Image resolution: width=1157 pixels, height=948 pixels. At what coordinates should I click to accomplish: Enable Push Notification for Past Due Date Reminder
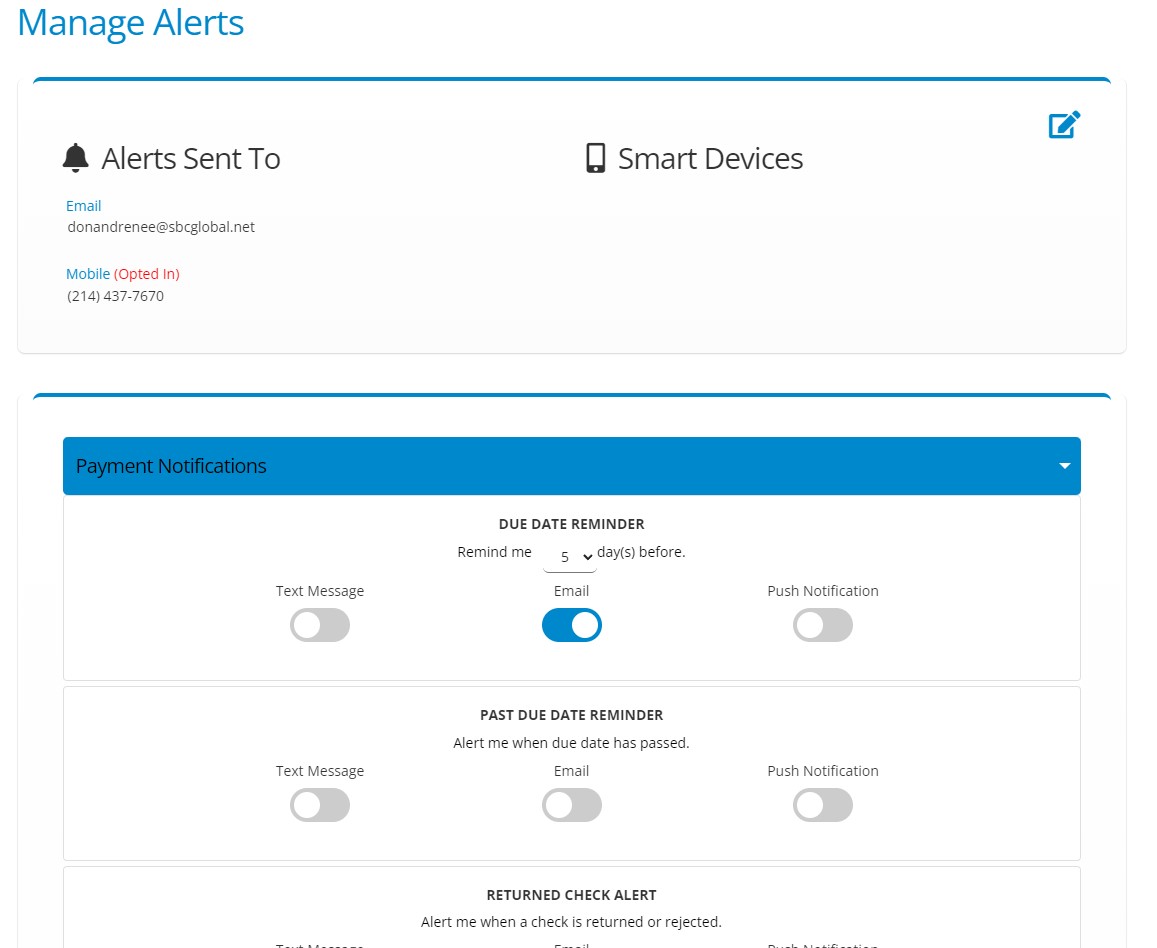823,805
